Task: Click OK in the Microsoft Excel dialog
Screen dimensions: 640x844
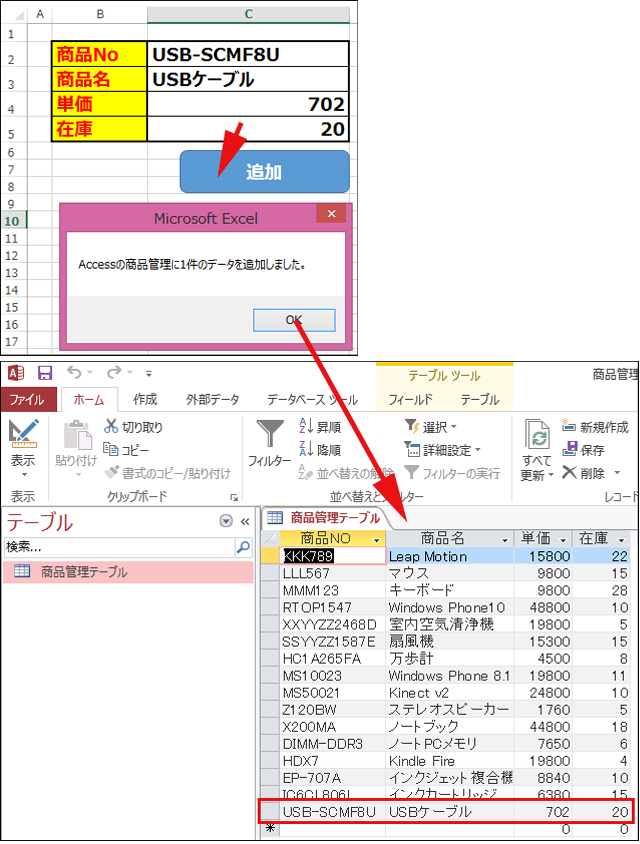Action: pos(293,320)
